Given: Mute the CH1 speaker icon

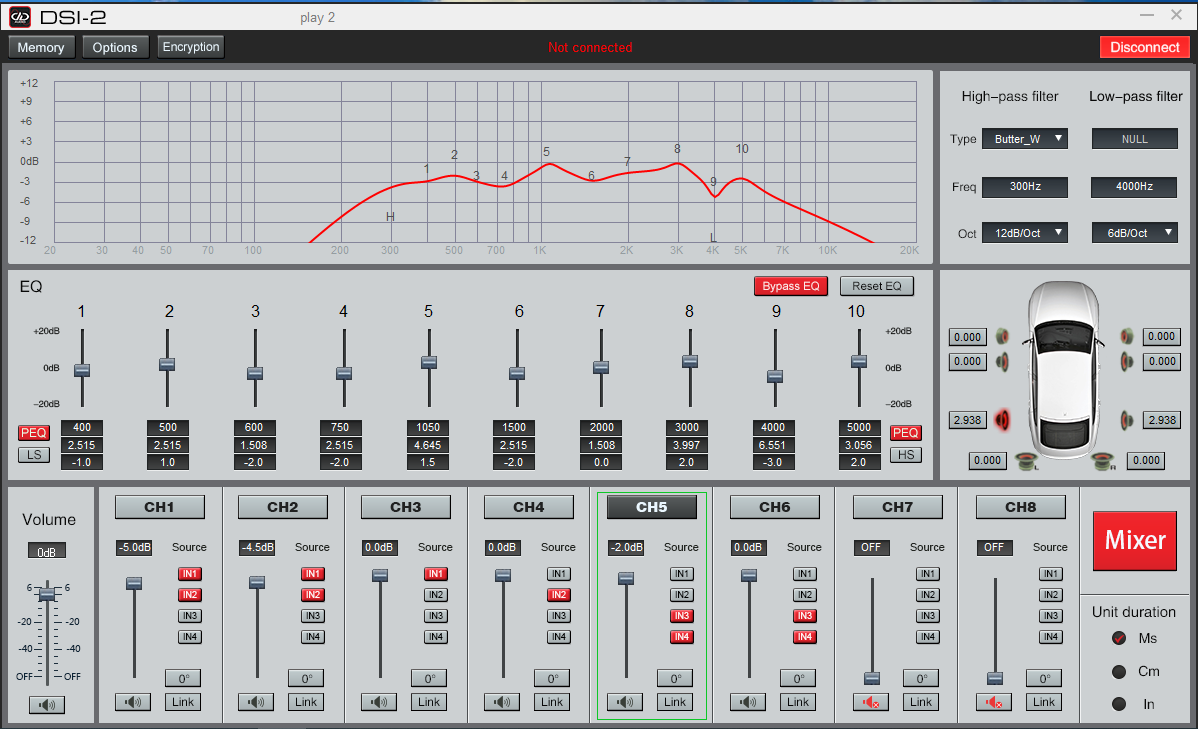Looking at the screenshot, I should coord(133,702).
